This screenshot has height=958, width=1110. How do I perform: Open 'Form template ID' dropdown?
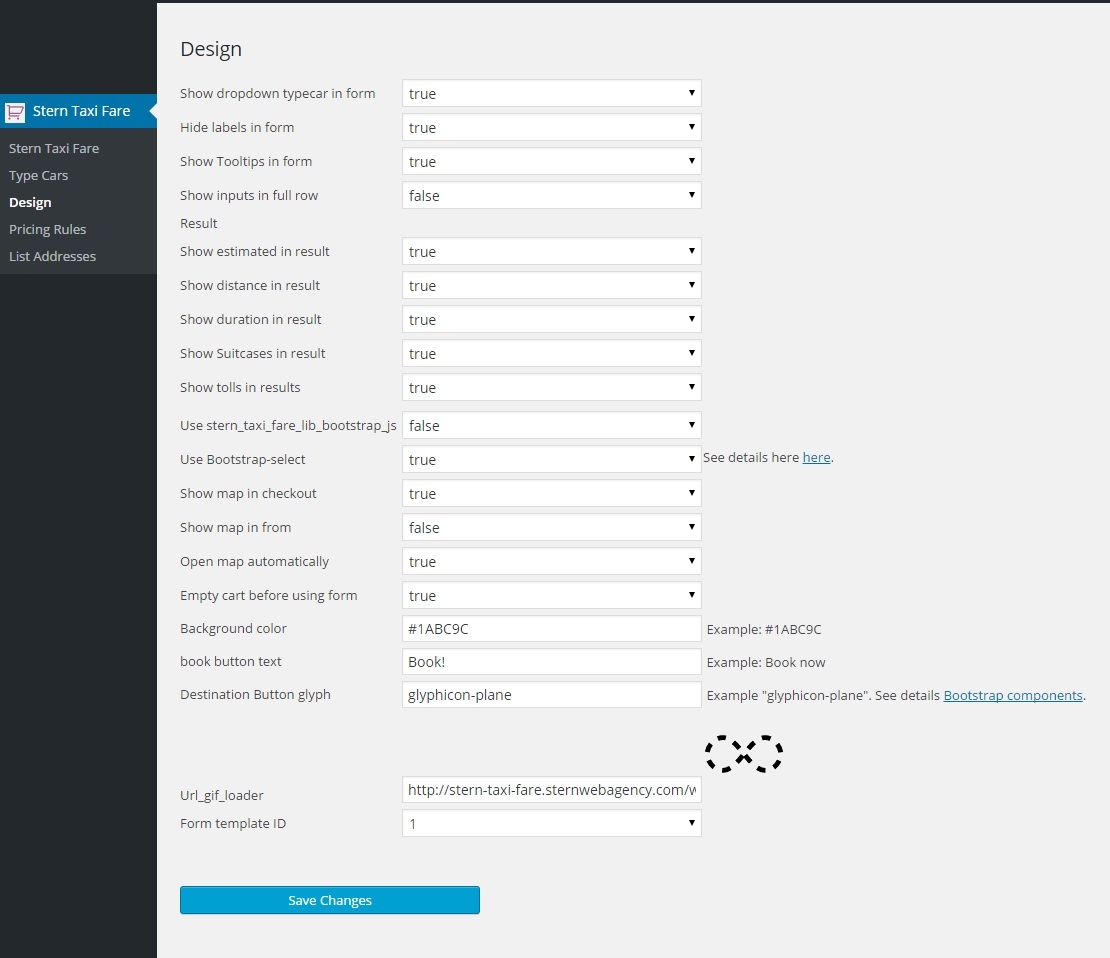(x=551, y=823)
